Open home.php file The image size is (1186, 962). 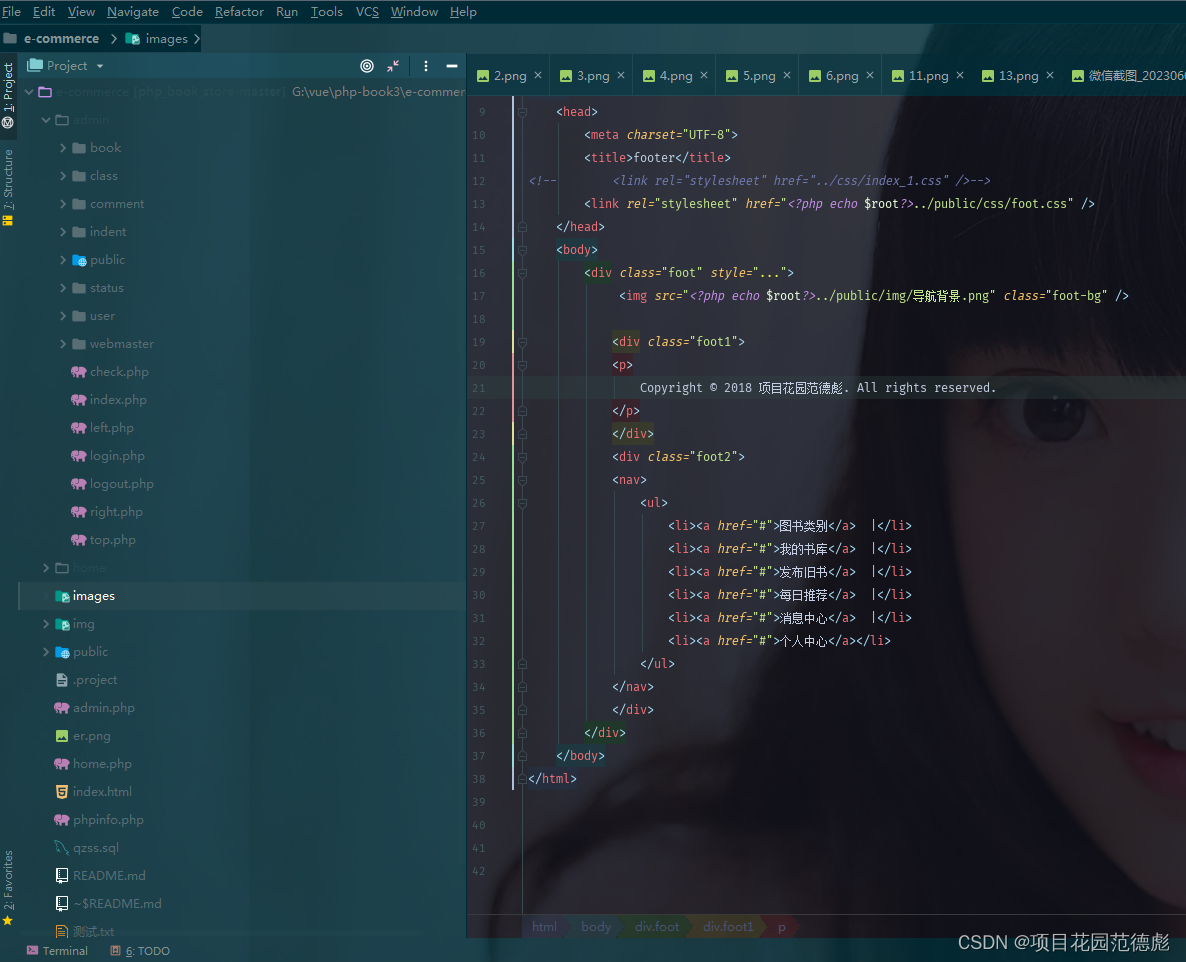(101, 764)
